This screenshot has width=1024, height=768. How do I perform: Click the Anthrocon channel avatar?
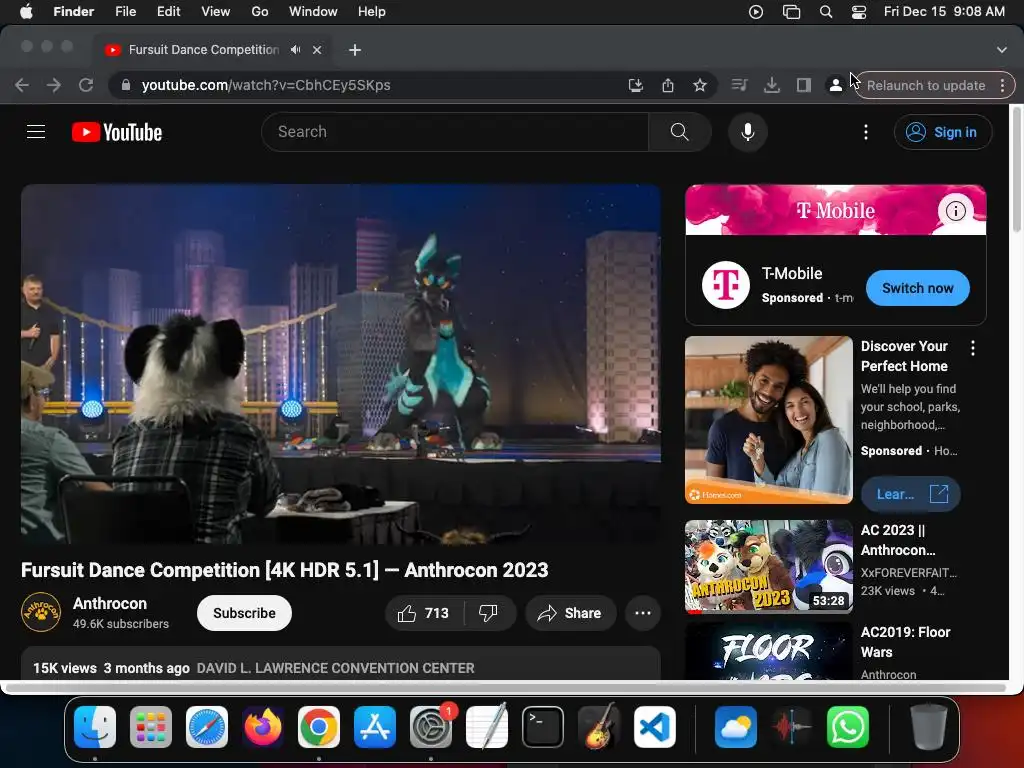[41, 613]
